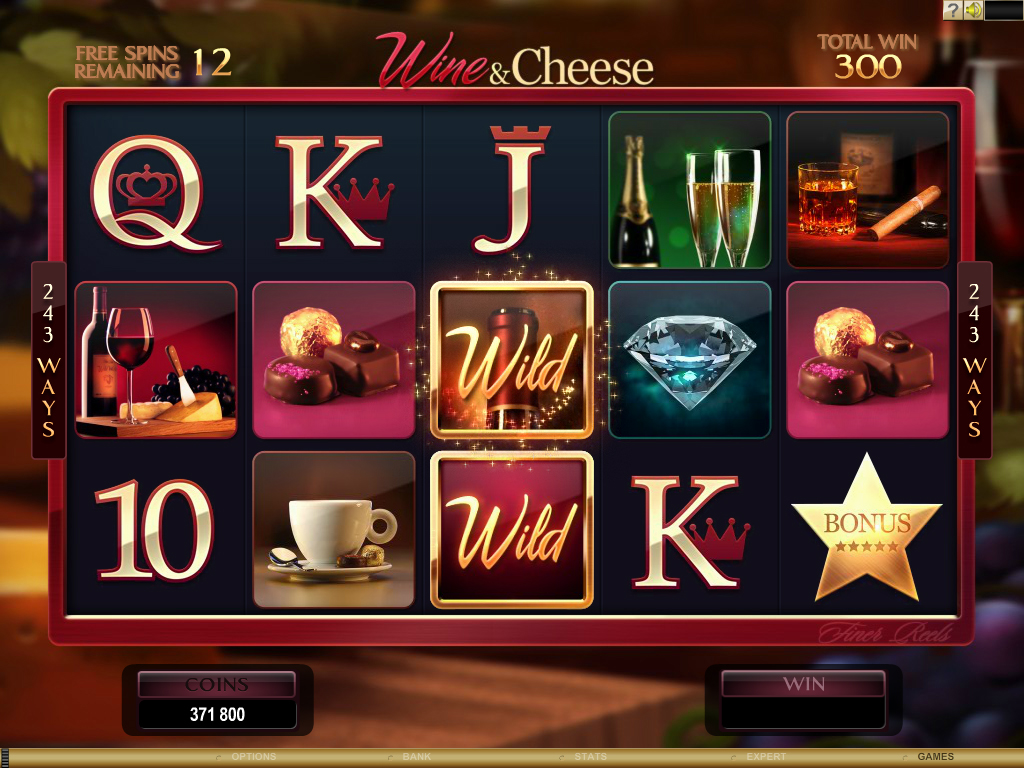This screenshot has height=768, width=1024.
Task: Click the Queen Q card symbol
Action: (155, 192)
